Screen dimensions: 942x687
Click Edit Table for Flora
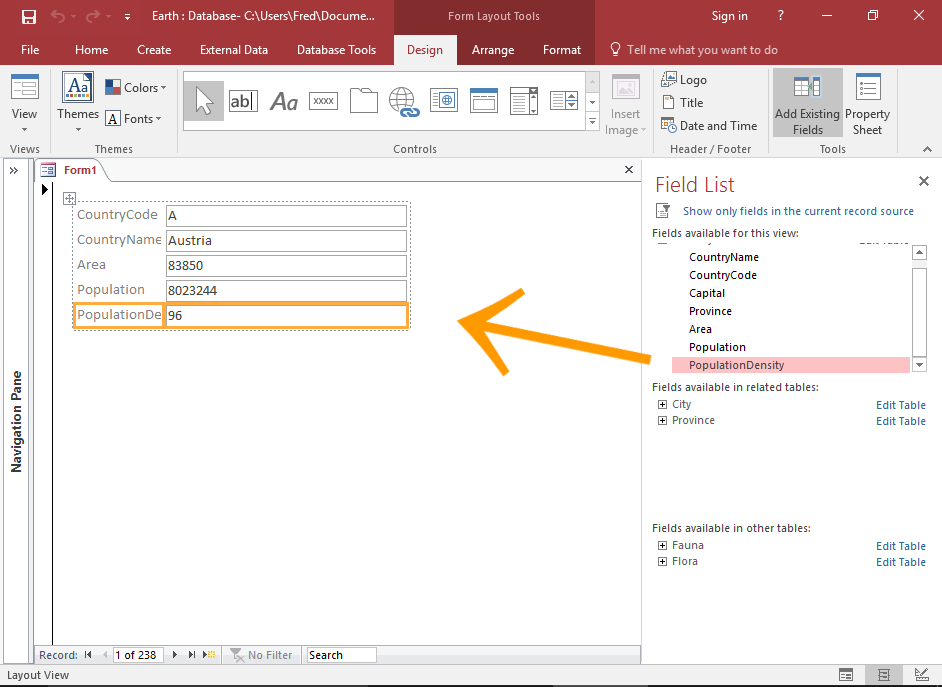pos(901,562)
